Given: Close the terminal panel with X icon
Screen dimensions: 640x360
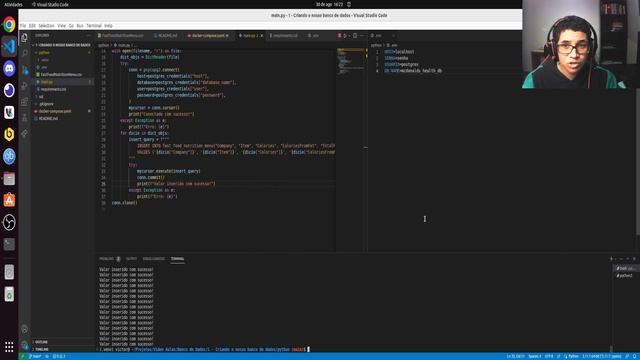Looking at the screenshot, I should tap(634, 259).
